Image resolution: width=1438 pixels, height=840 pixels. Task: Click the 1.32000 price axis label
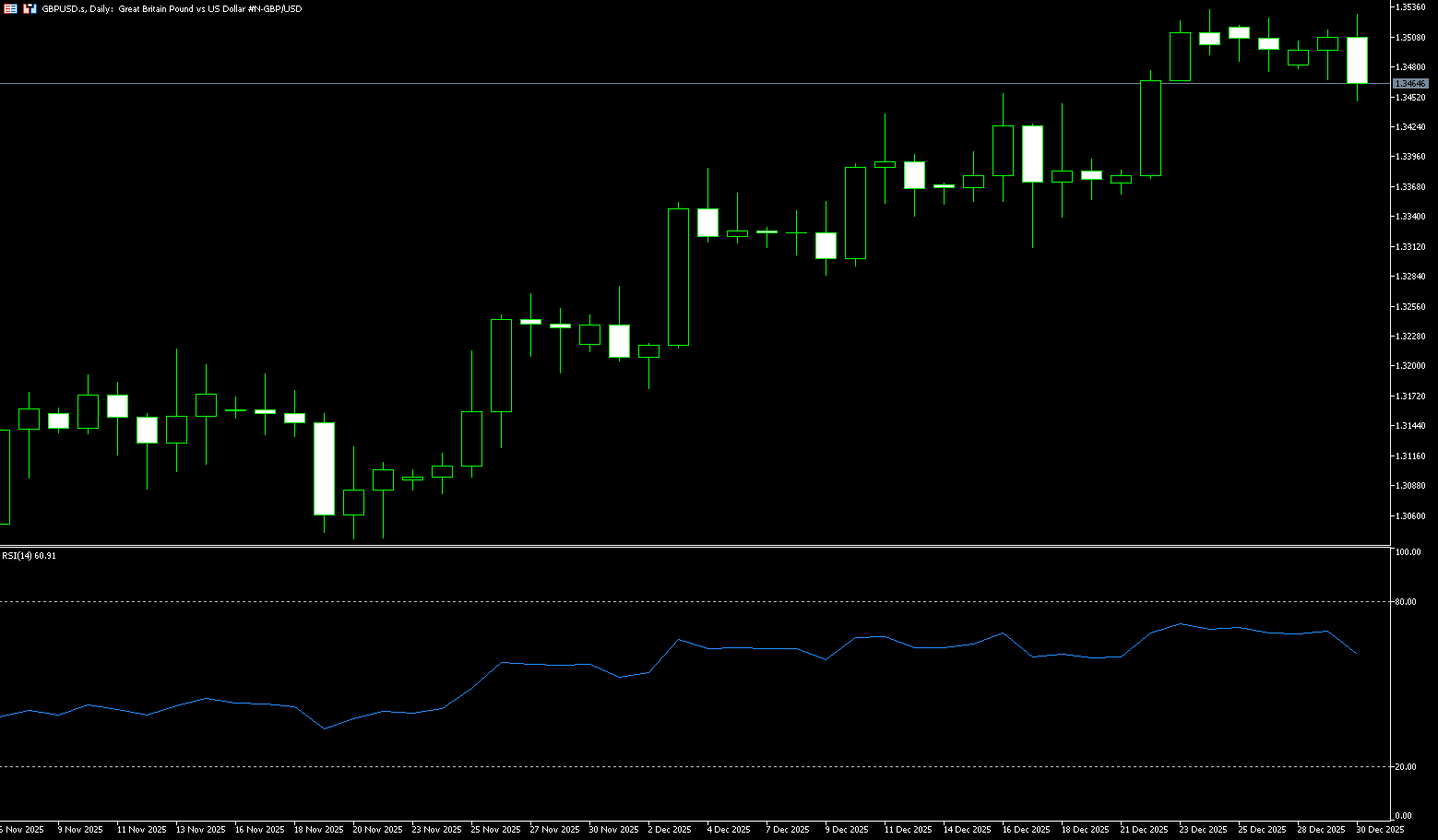[x=1411, y=366]
